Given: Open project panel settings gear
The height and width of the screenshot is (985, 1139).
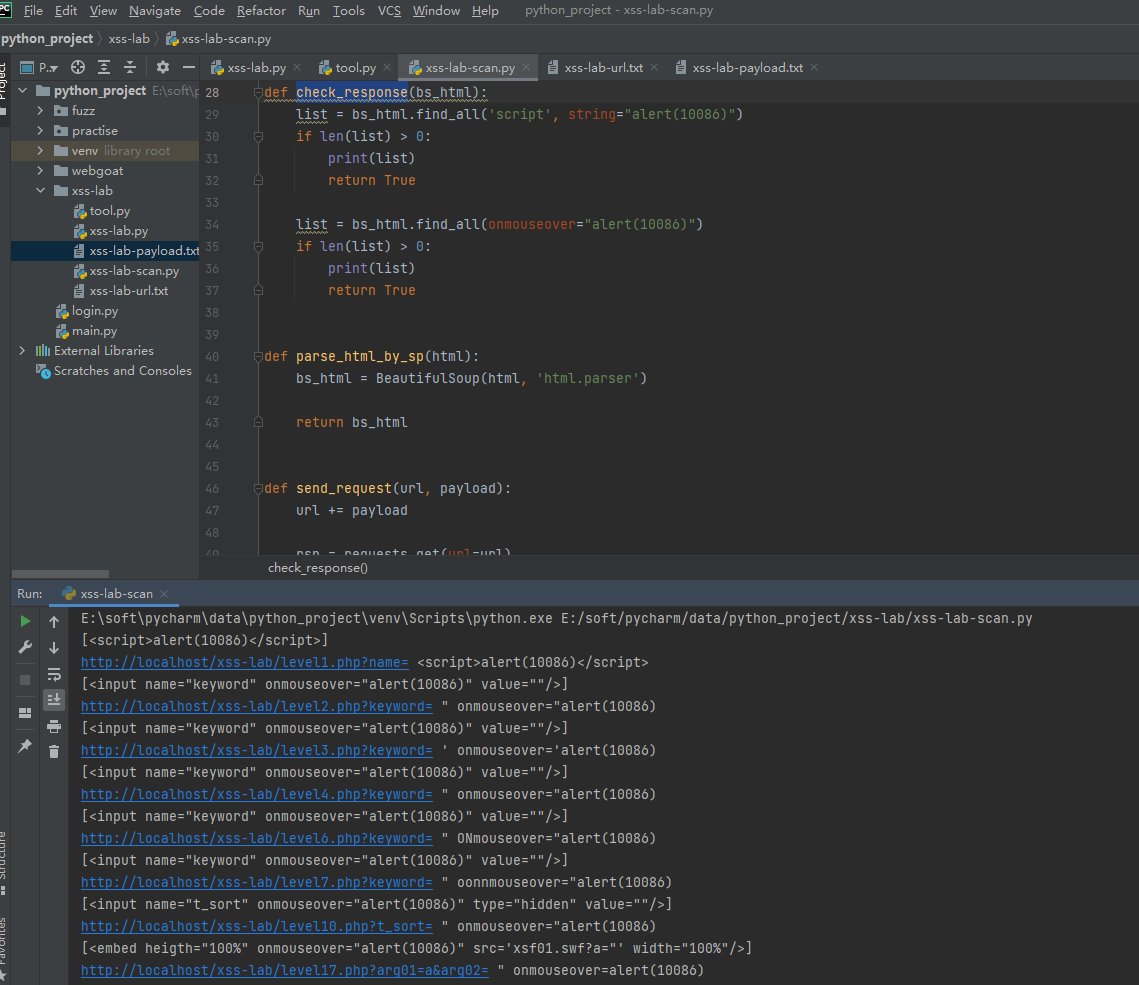Looking at the screenshot, I should tap(163, 68).
